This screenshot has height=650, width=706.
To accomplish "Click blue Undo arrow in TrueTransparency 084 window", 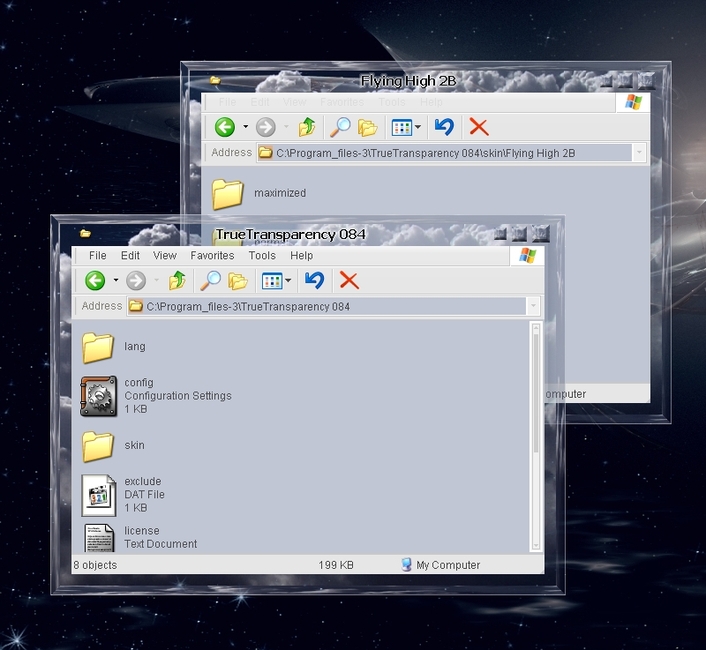I will coord(314,280).
